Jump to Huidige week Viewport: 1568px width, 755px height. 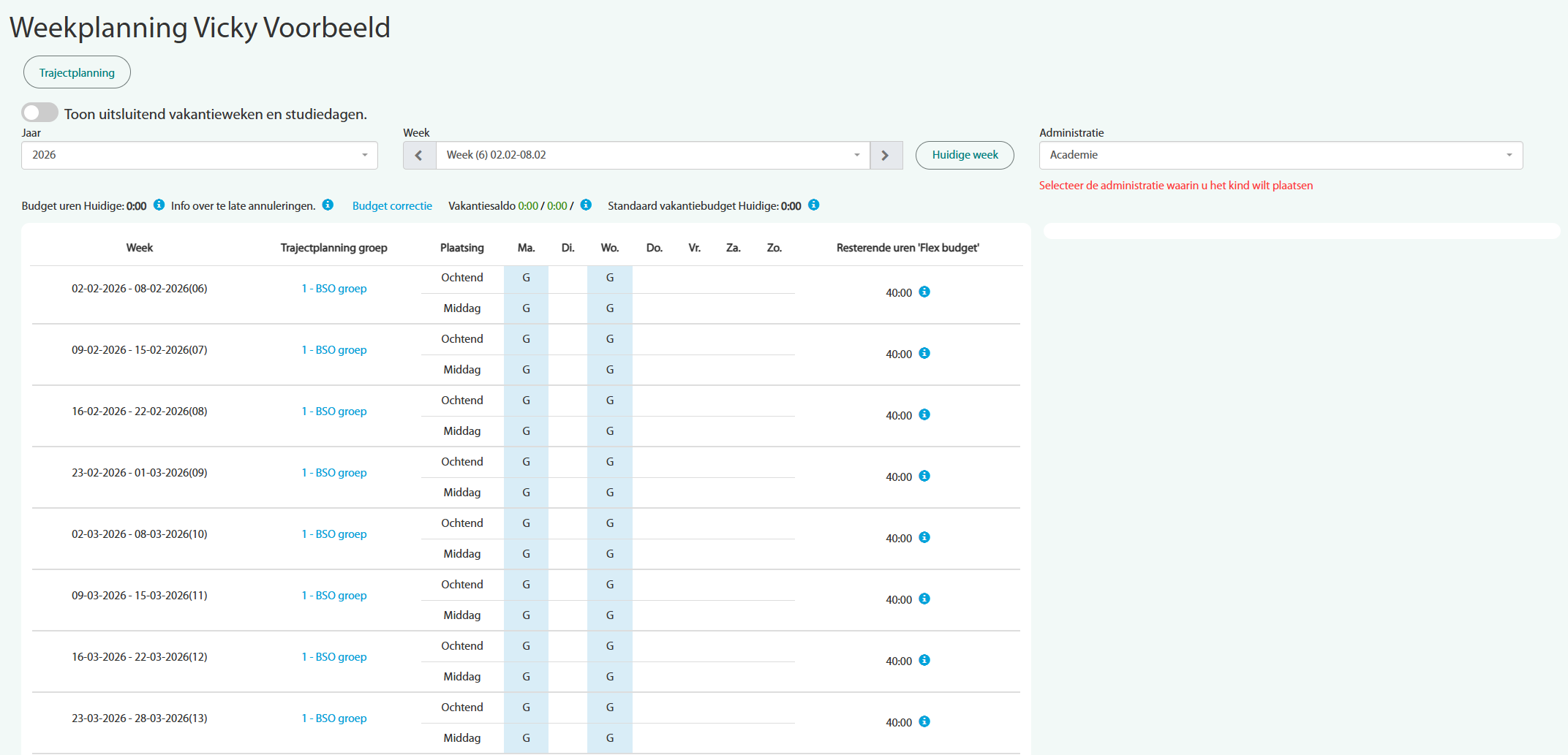pos(964,156)
